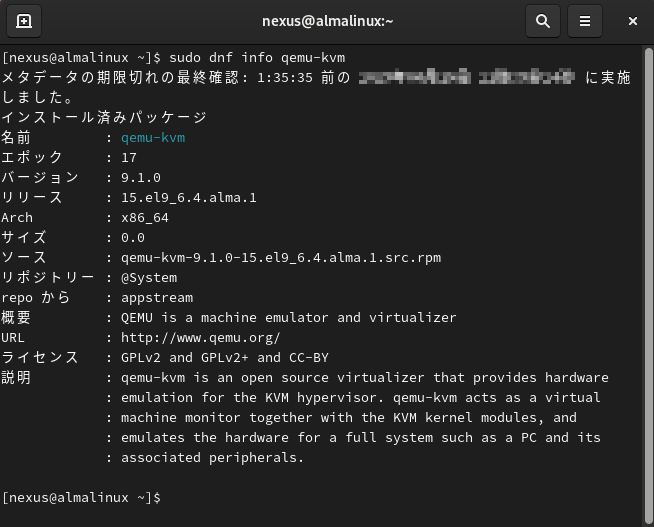Viewport: 654px width, 527px height.
Task: Click the size value 0.0
Action: [x=133, y=238]
